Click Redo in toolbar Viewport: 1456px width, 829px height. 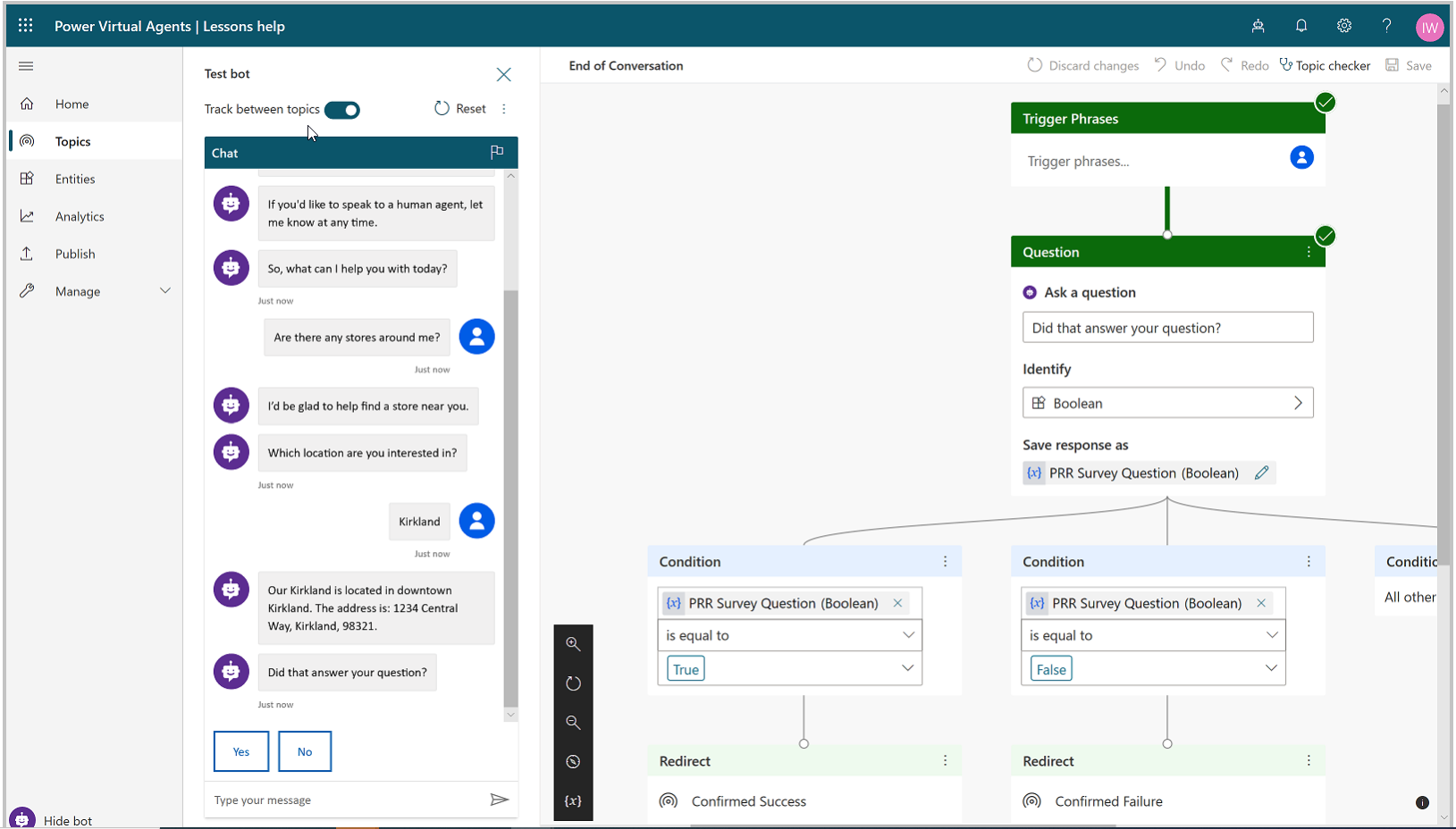point(1245,65)
